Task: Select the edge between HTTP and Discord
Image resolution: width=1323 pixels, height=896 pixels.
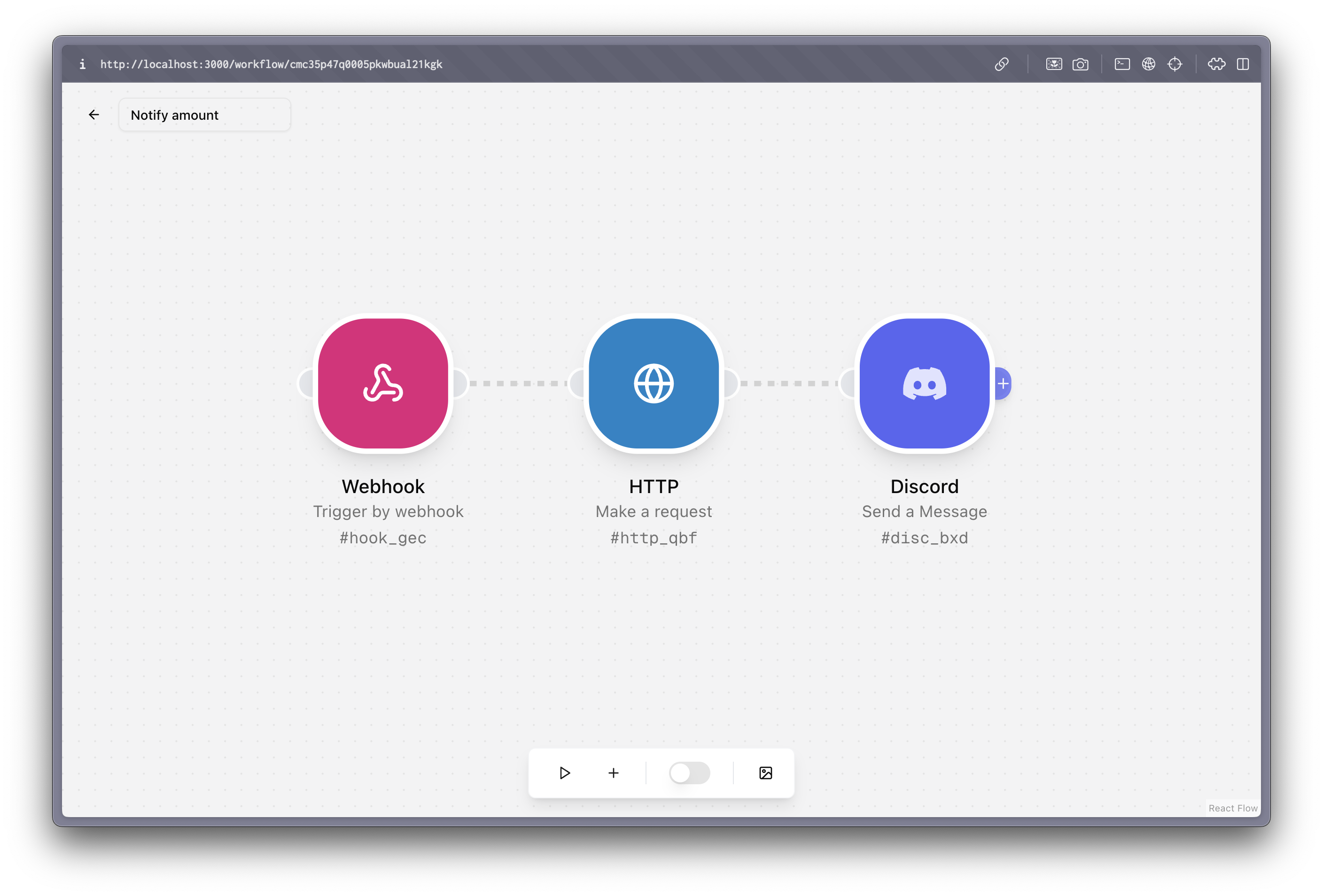Action: [790, 384]
